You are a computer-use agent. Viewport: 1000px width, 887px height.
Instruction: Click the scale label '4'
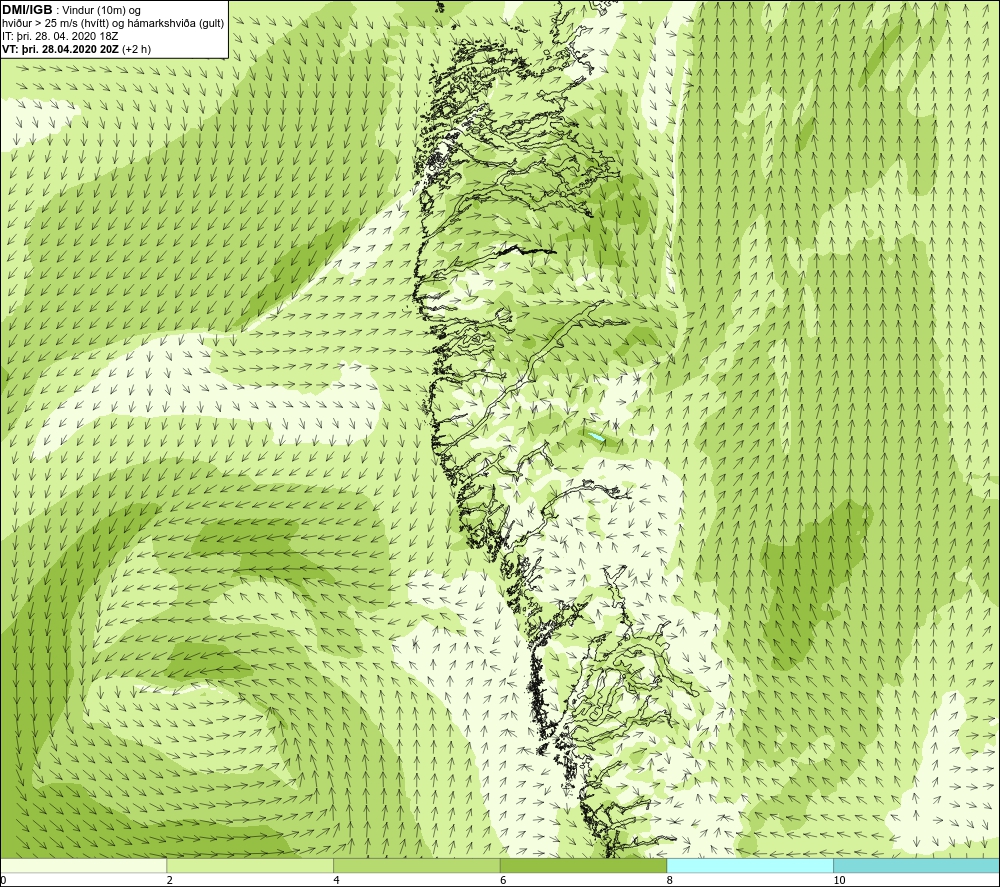(x=336, y=880)
